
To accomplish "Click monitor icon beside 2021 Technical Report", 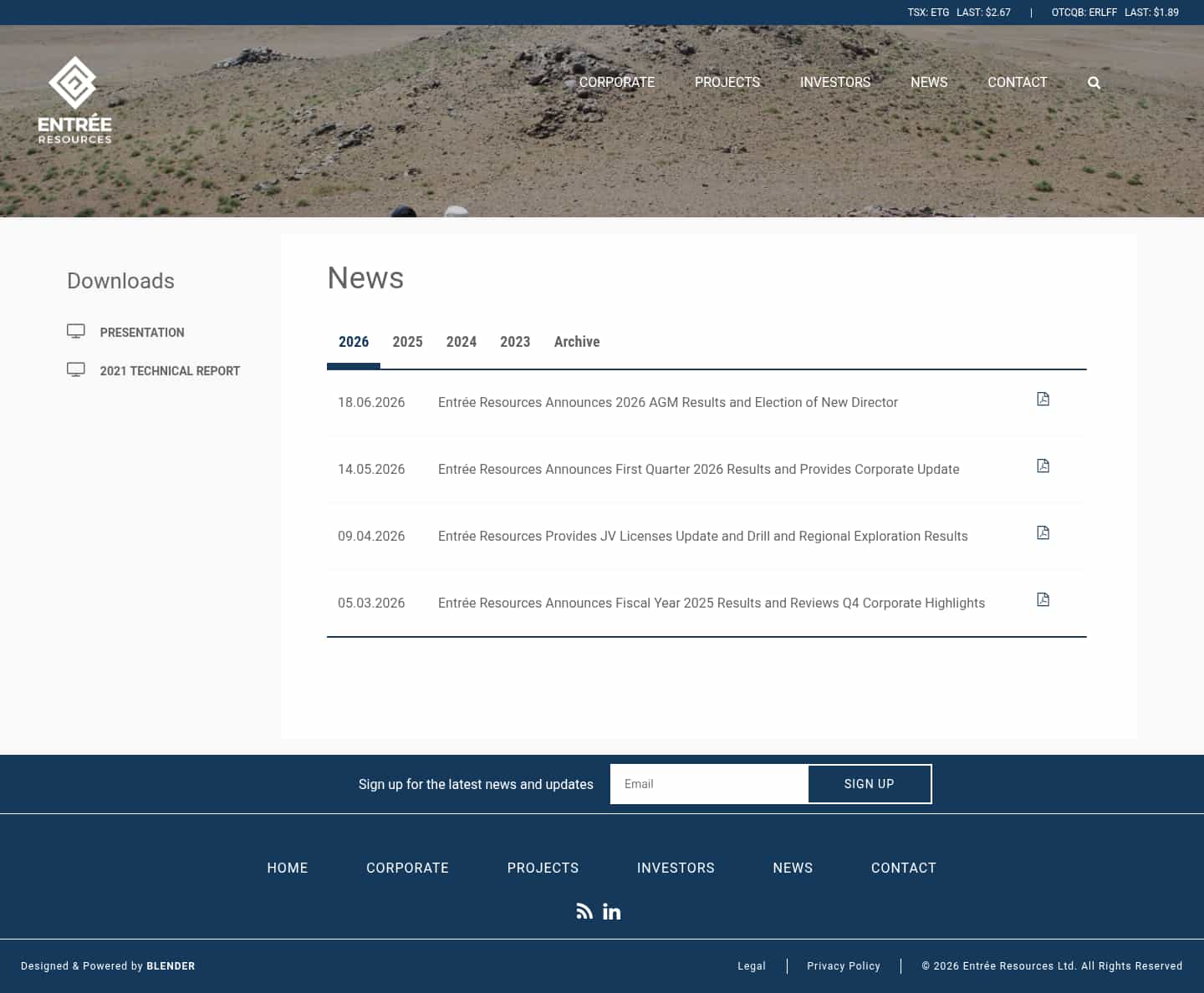I will (x=76, y=369).
